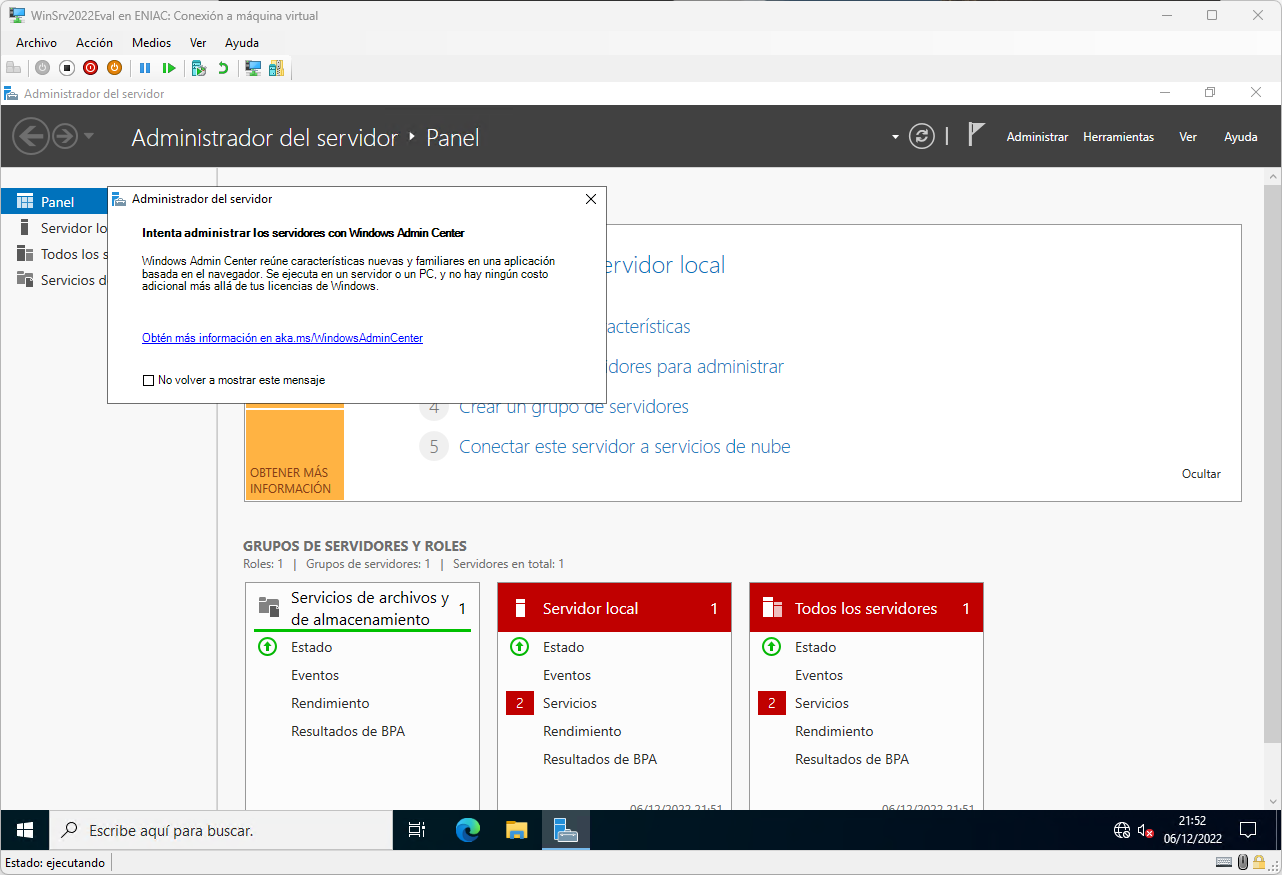Screen dimensions: 1282x875
Task: Open Server Manager's Ayuda menu
Action: coord(1240,137)
